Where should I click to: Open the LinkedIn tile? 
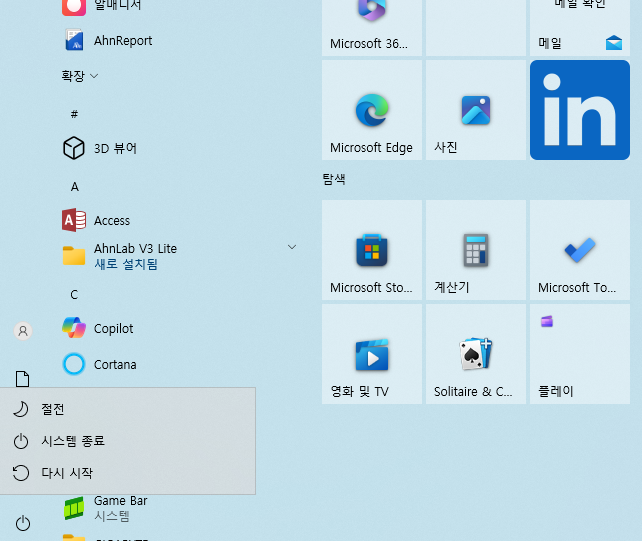(580, 110)
